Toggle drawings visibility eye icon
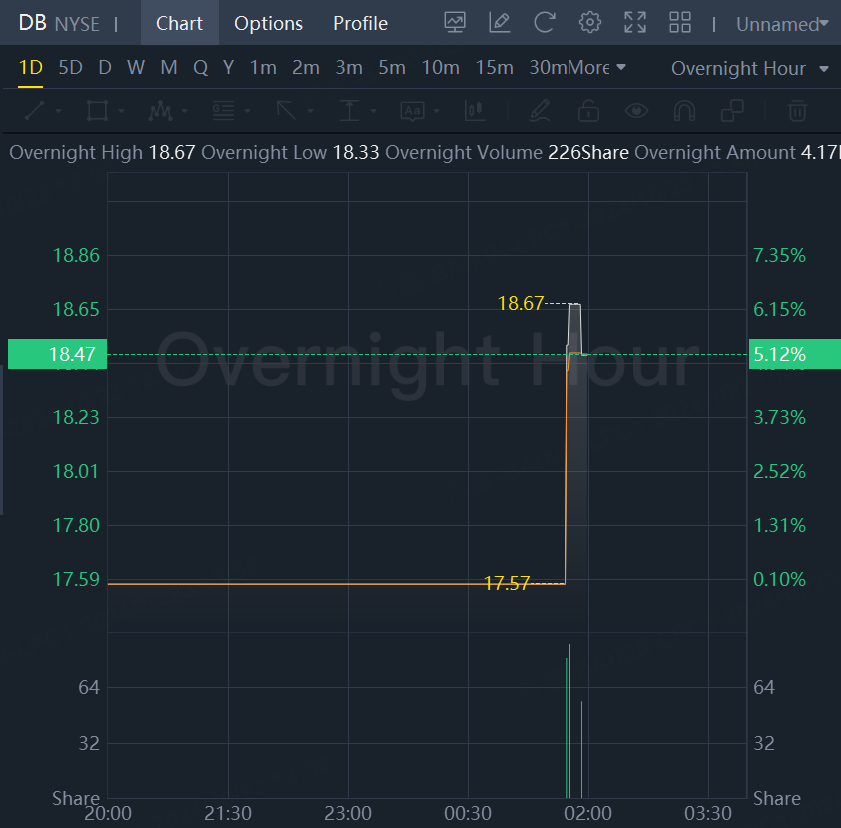The height and width of the screenshot is (828, 841). (x=637, y=110)
